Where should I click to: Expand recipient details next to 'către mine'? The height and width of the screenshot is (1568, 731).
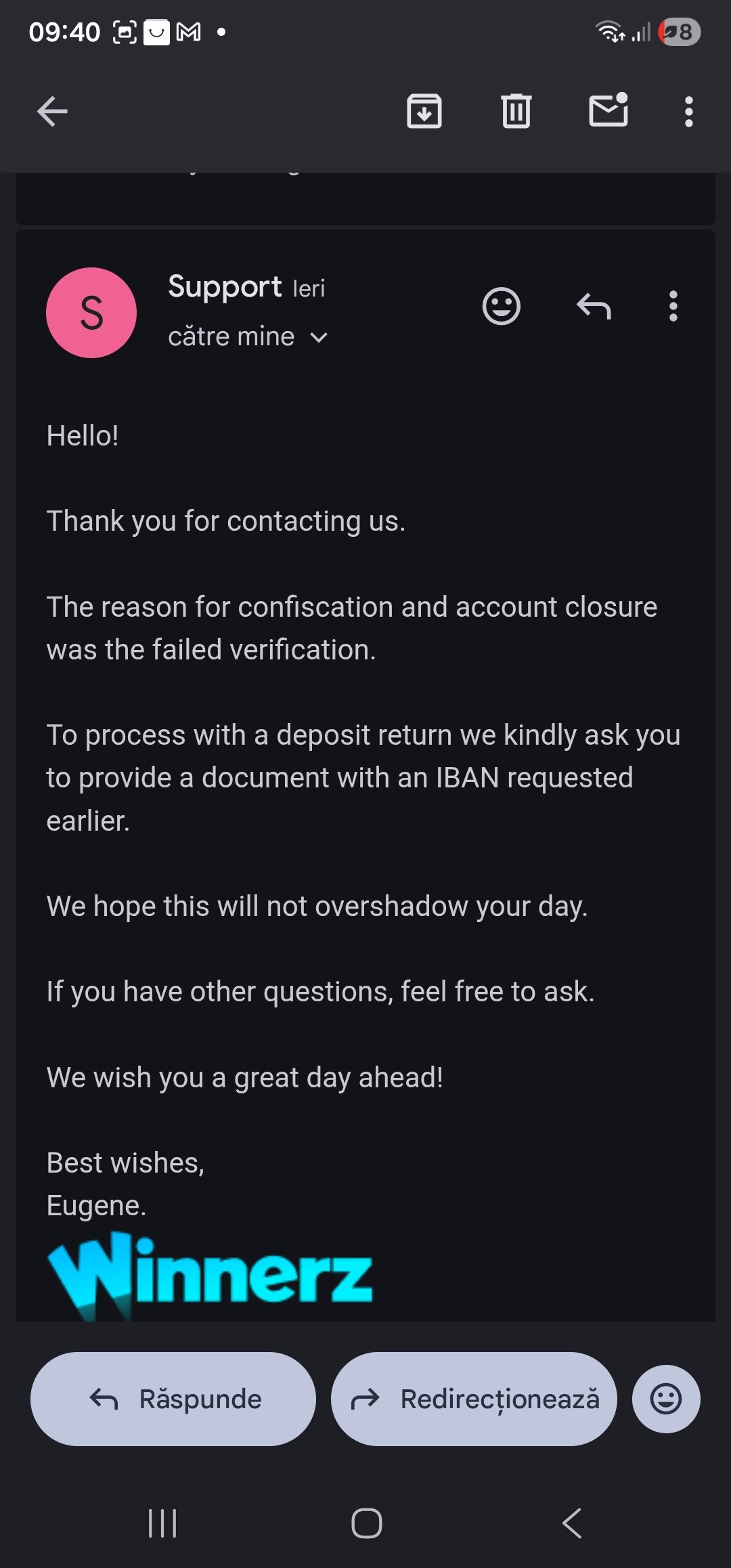(x=319, y=337)
